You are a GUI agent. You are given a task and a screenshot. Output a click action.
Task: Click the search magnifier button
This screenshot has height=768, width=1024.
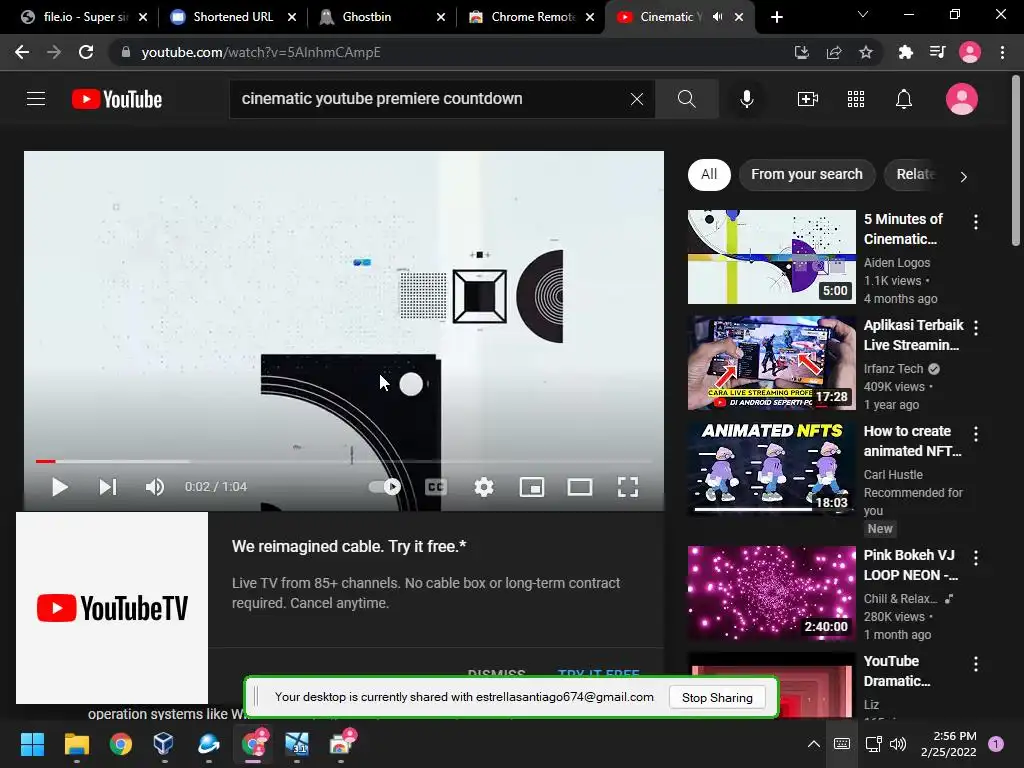686,99
